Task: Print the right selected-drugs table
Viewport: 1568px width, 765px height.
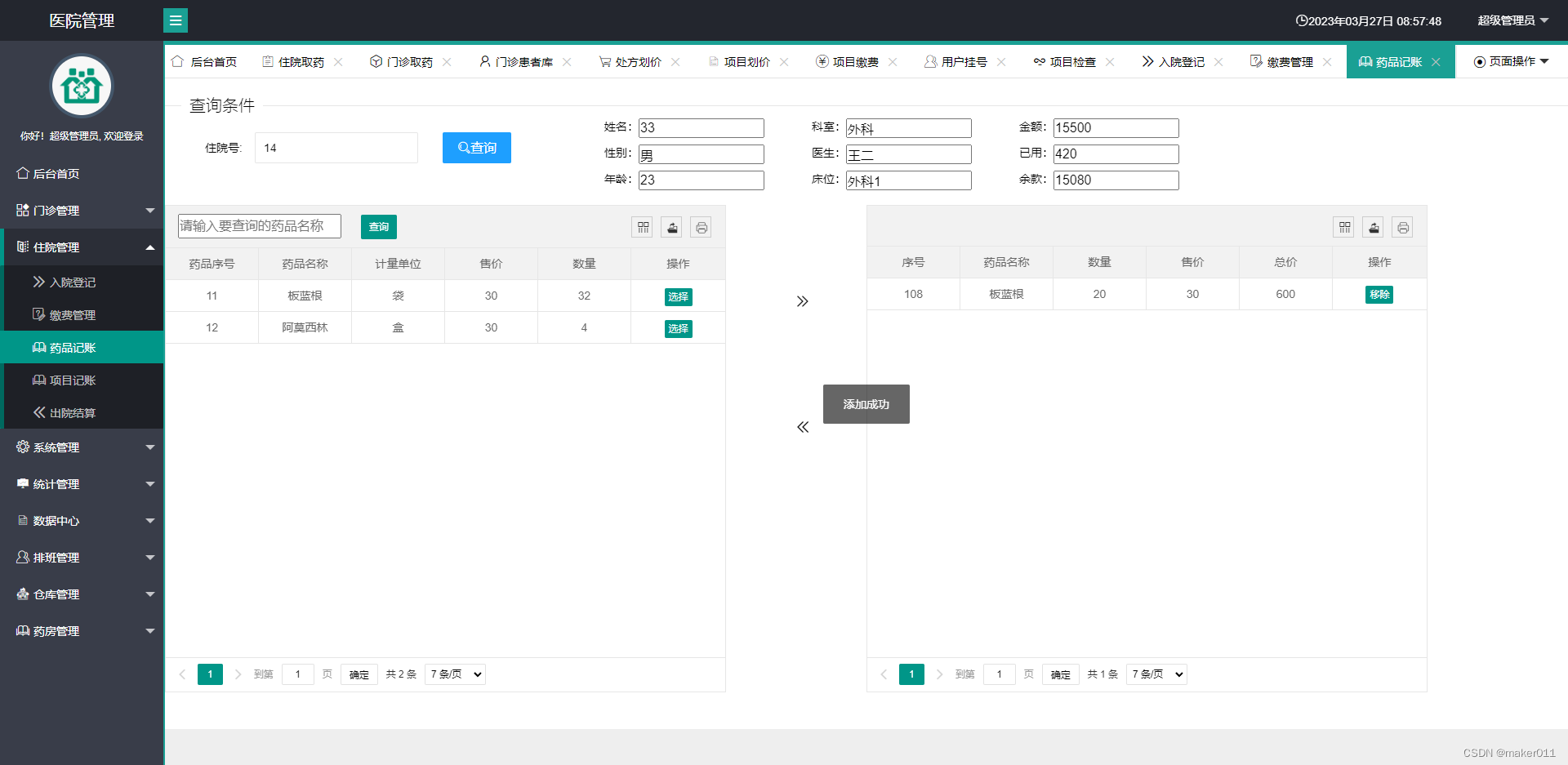Action: coord(1403,227)
